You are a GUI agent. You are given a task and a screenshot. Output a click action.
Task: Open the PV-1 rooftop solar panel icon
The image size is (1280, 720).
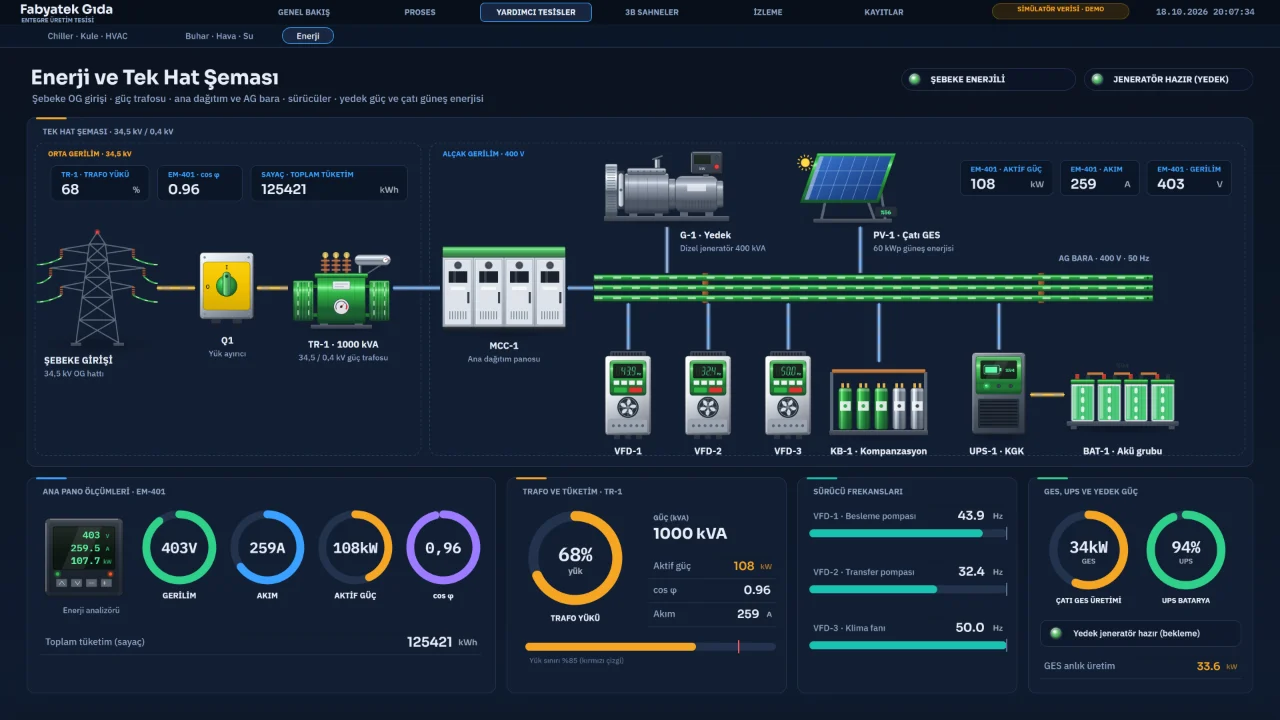pyautogui.click(x=848, y=187)
